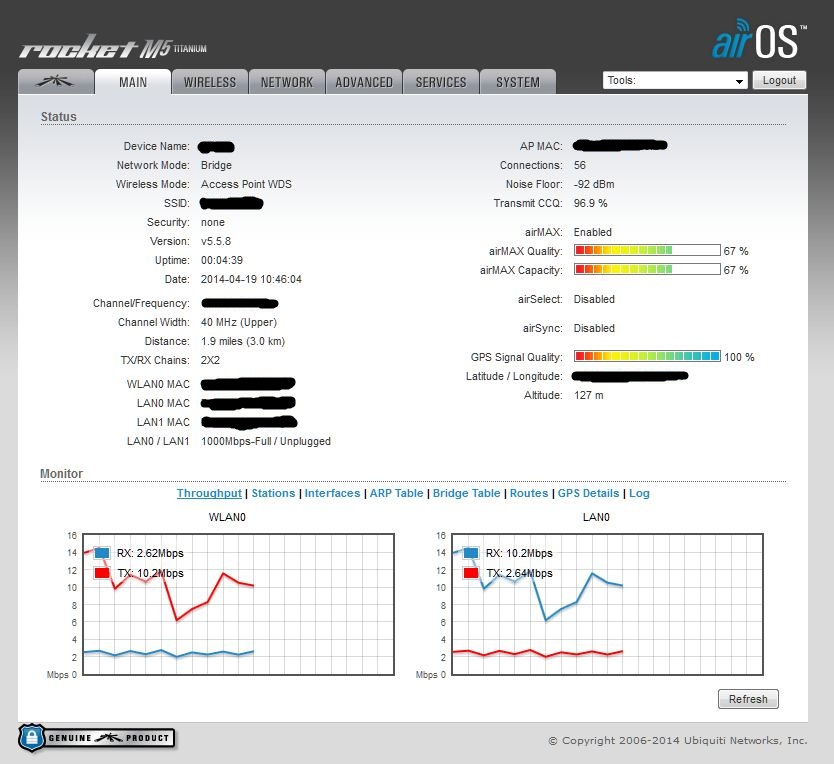The width and height of the screenshot is (834, 764).
Task: Open the ARP Table link
Action: pos(396,493)
